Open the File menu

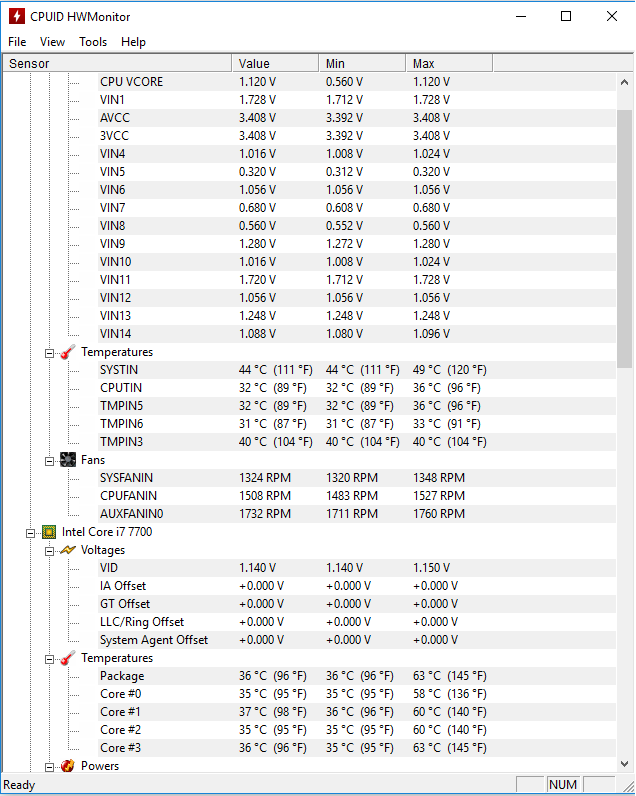point(17,42)
